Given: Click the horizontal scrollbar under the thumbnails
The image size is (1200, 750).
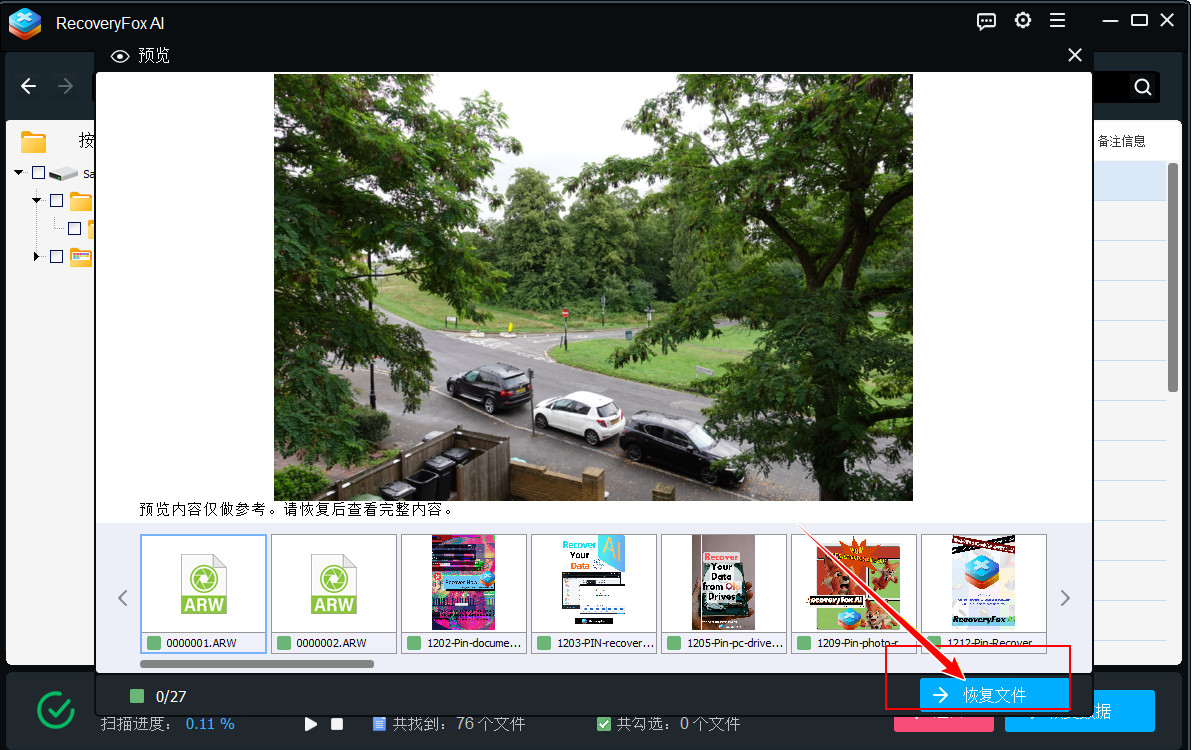Looking at the screenshot, I should tap(257, 664).
